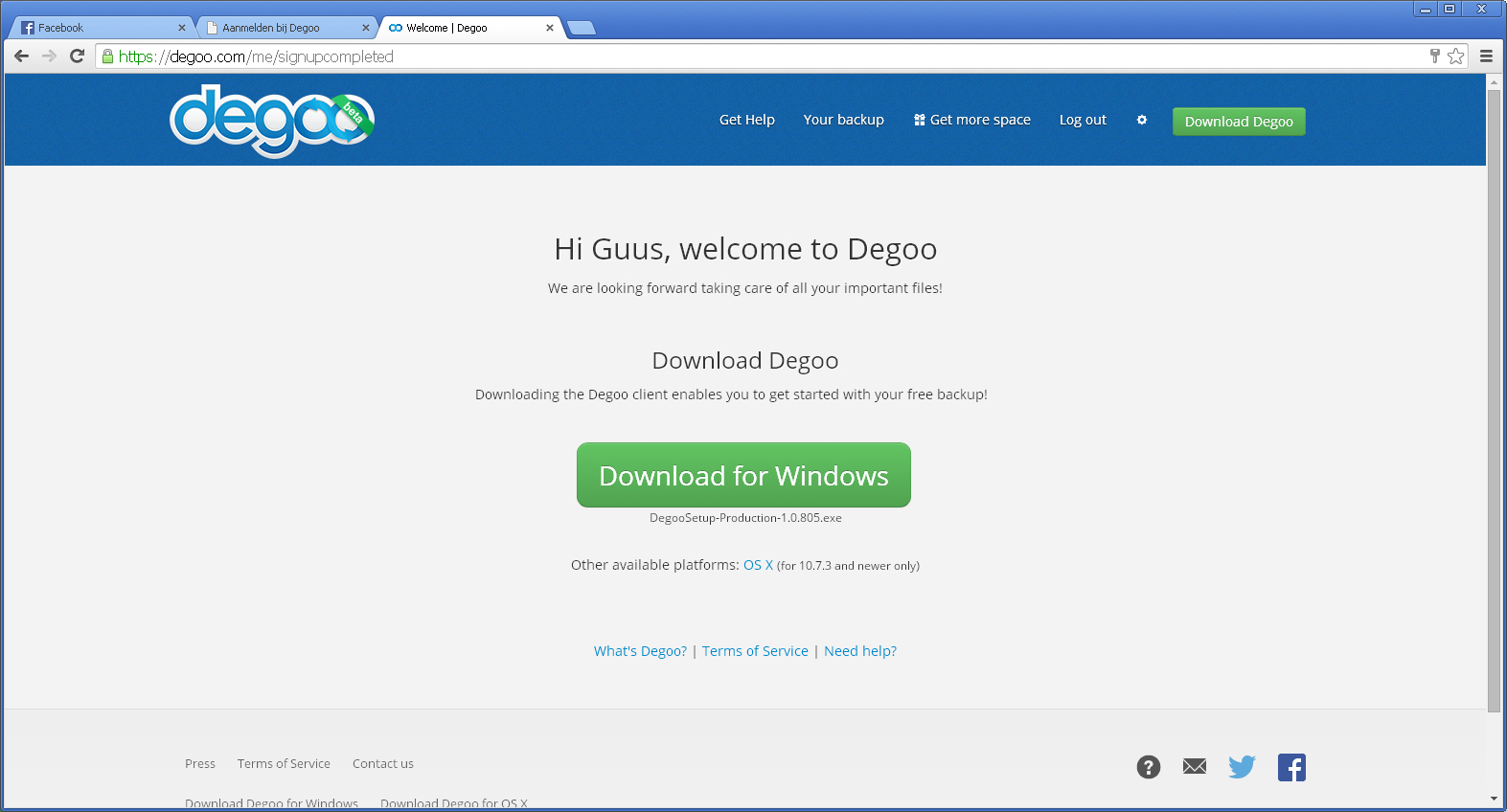Open the Twitter bird icon in the footer
This screenshot has width=1507, height=812.
[x=1242, y=766]
